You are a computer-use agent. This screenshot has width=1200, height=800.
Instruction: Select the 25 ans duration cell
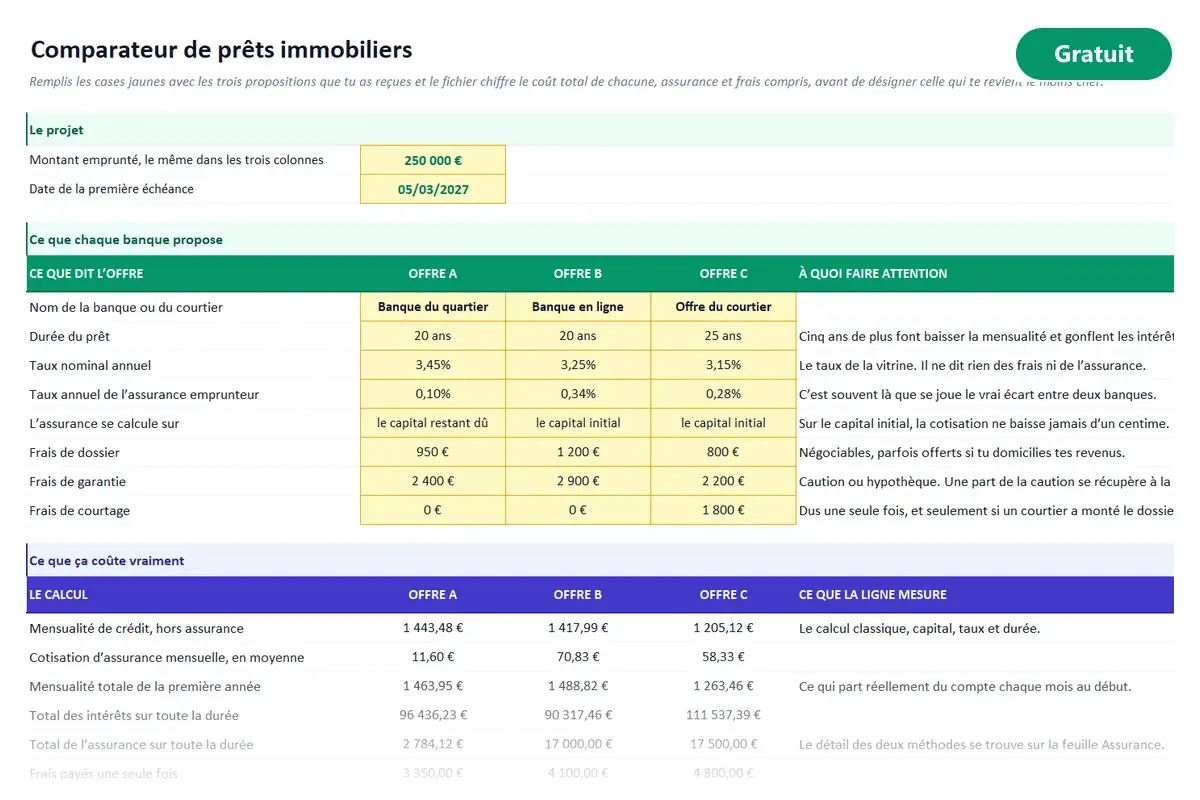723,336
